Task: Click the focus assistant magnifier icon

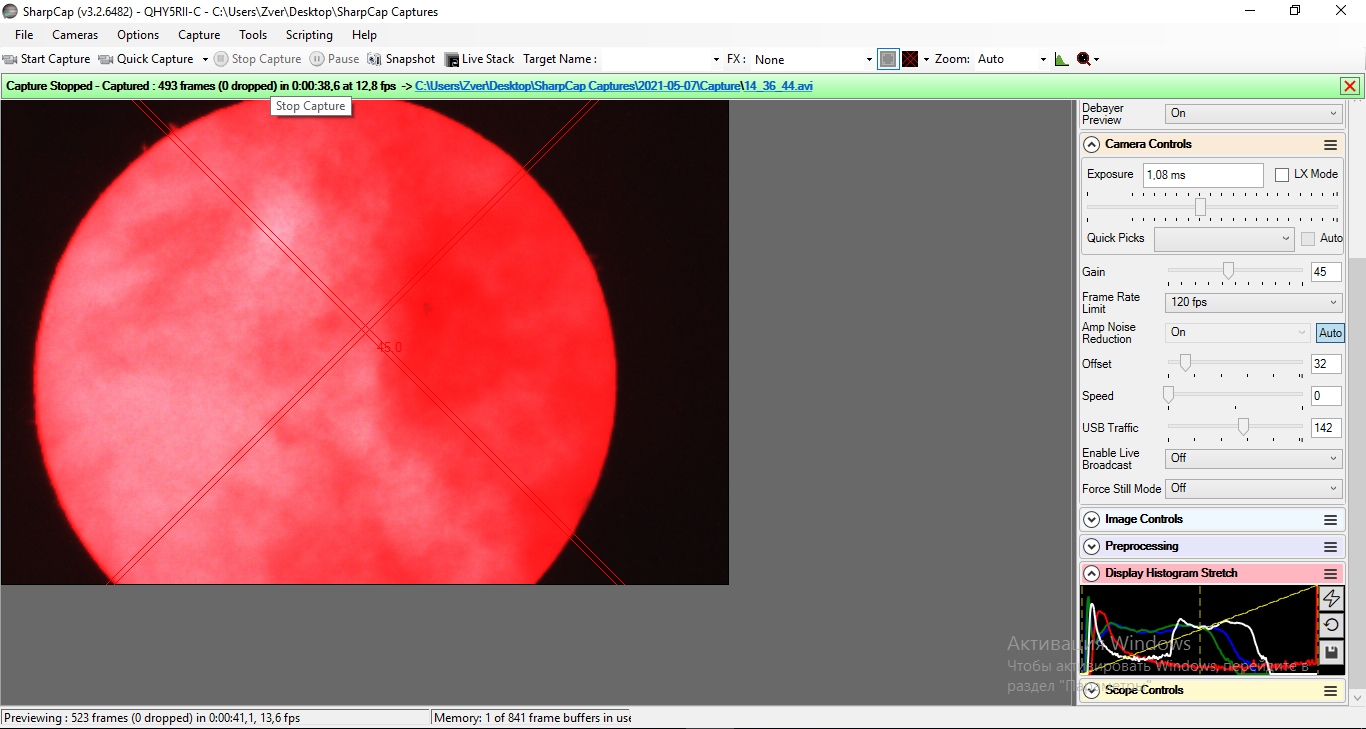Action: [x=1083, y=59]
